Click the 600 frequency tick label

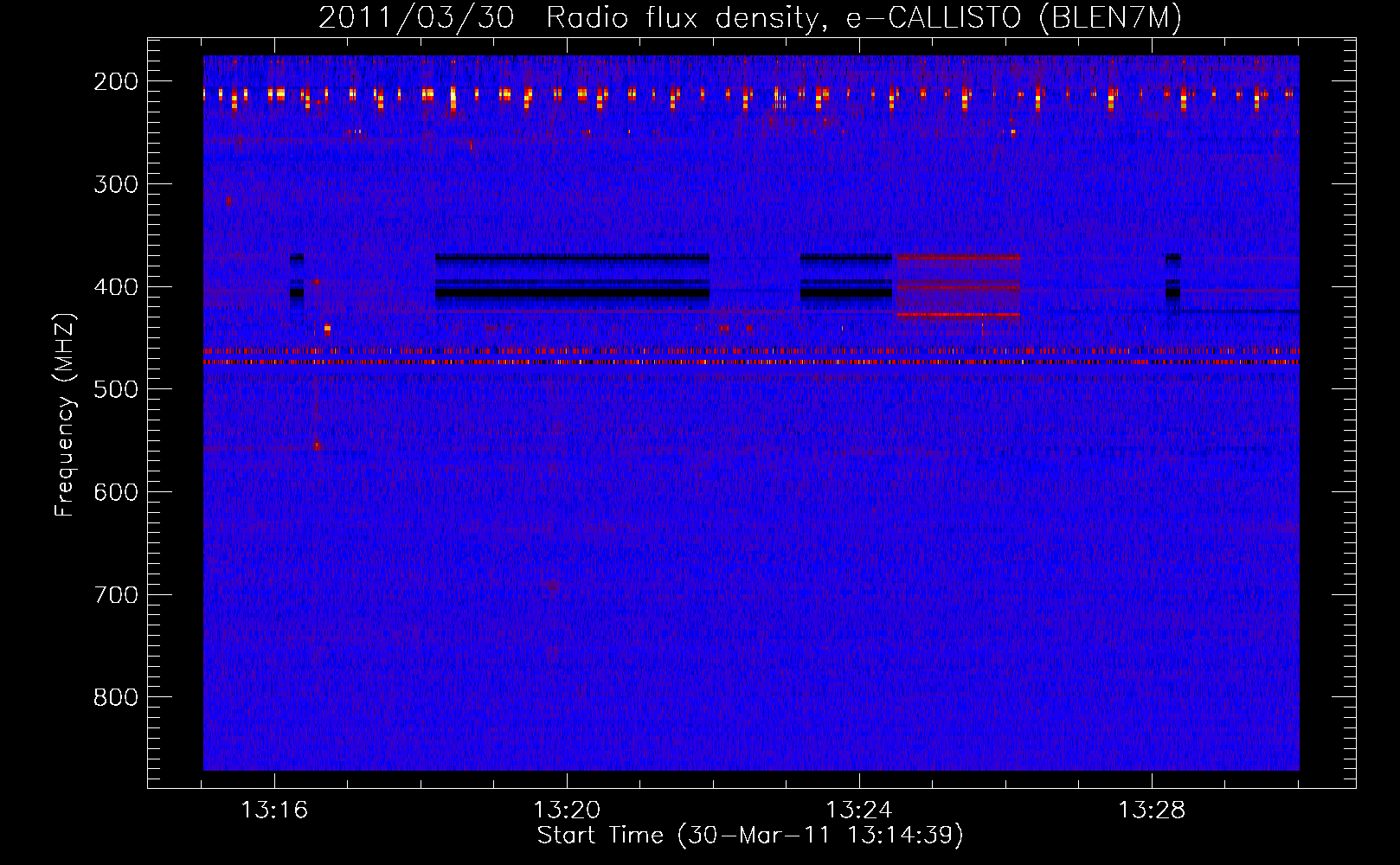(116, 492)
